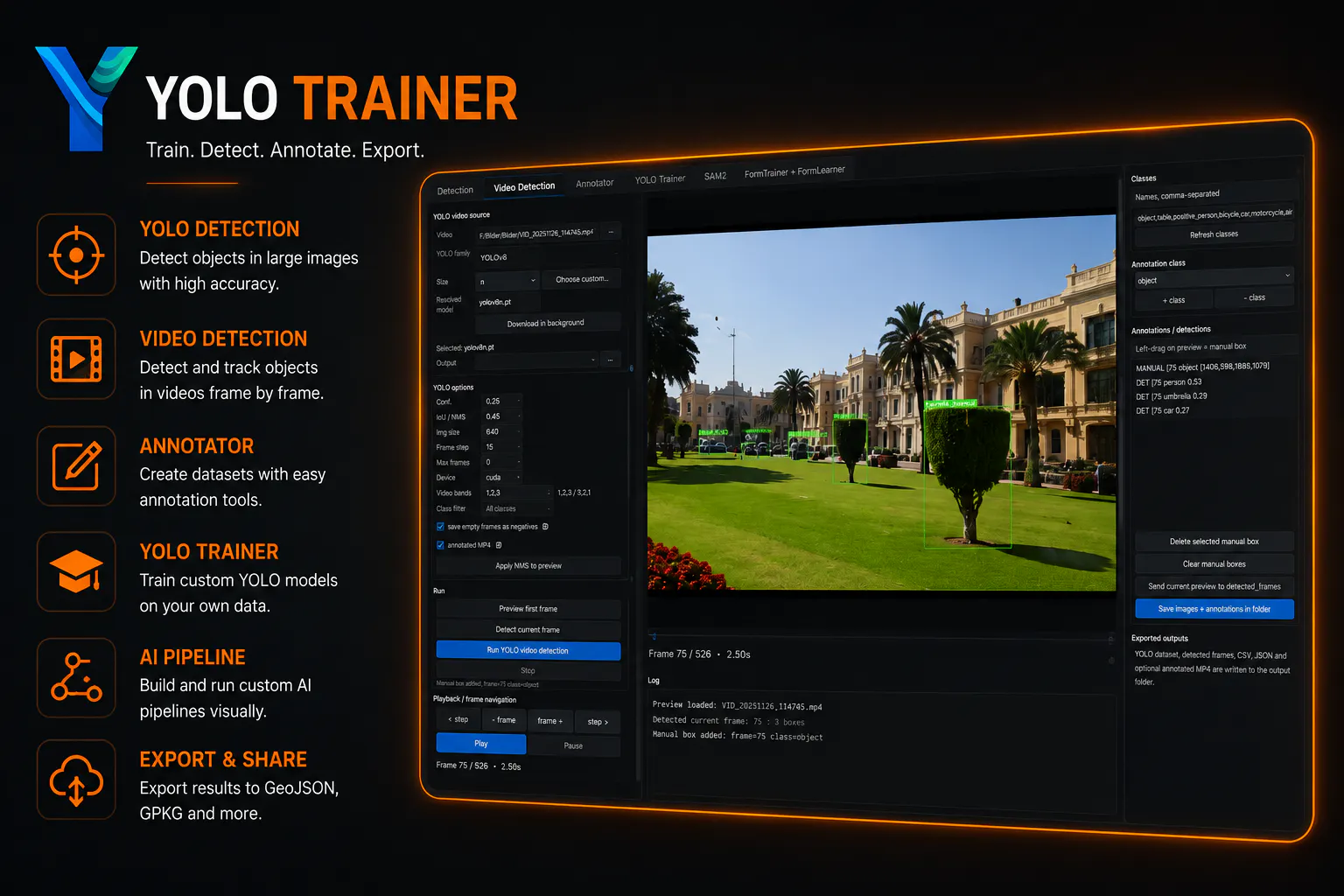This screenshot has width=1344, height=896.
Task: Browse for video file with ellipsis button
Action: pos(611,232)
